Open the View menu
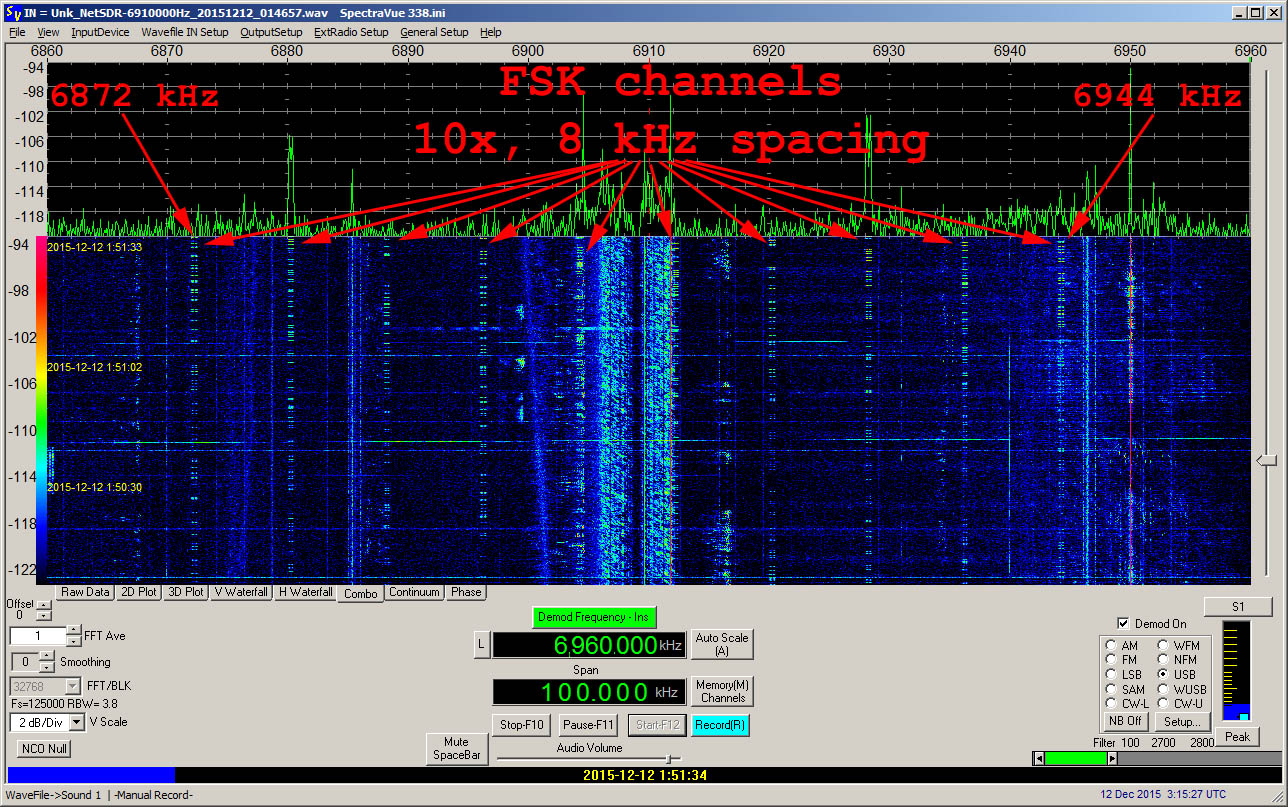 click(48, 32)
